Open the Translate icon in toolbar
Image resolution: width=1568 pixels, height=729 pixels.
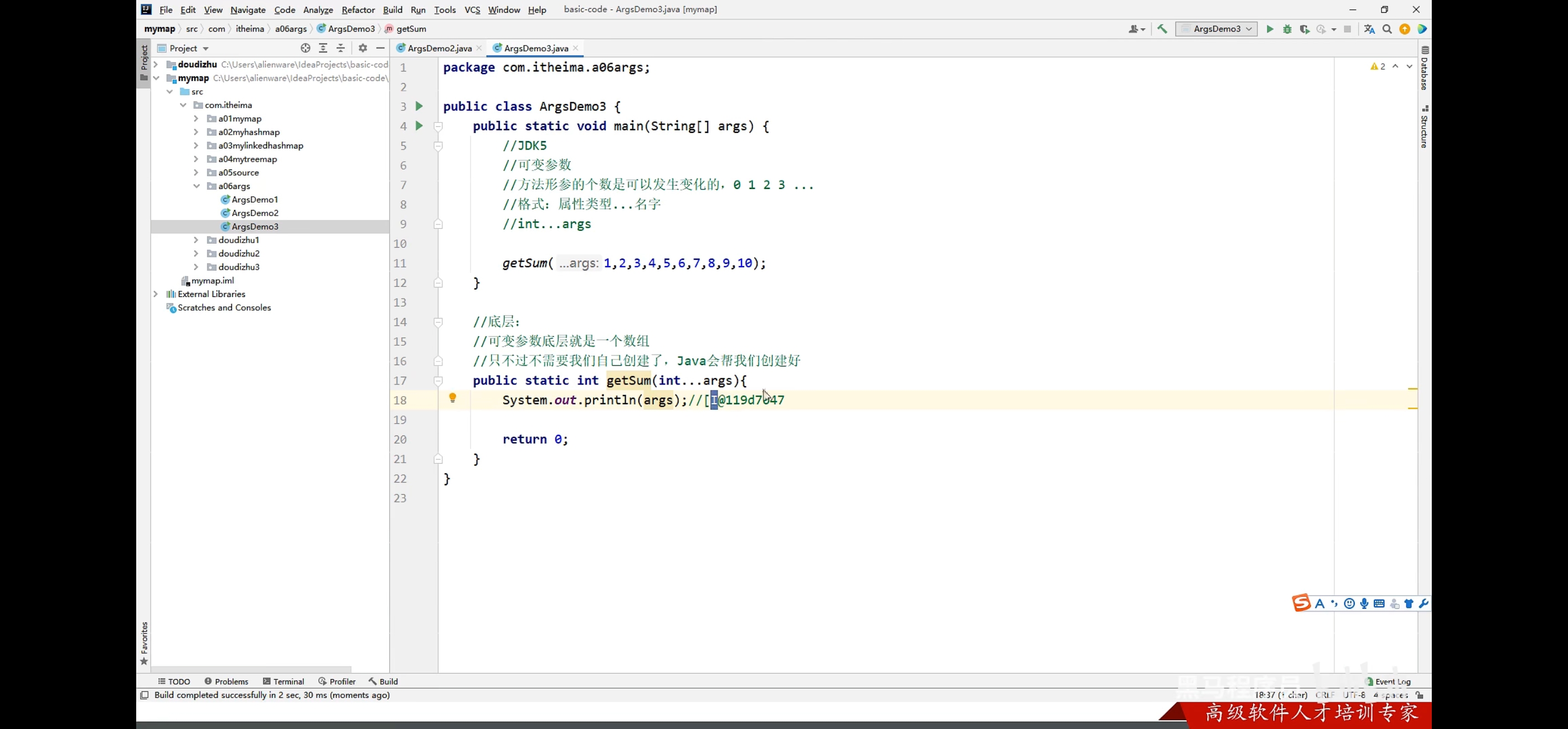1369,29
